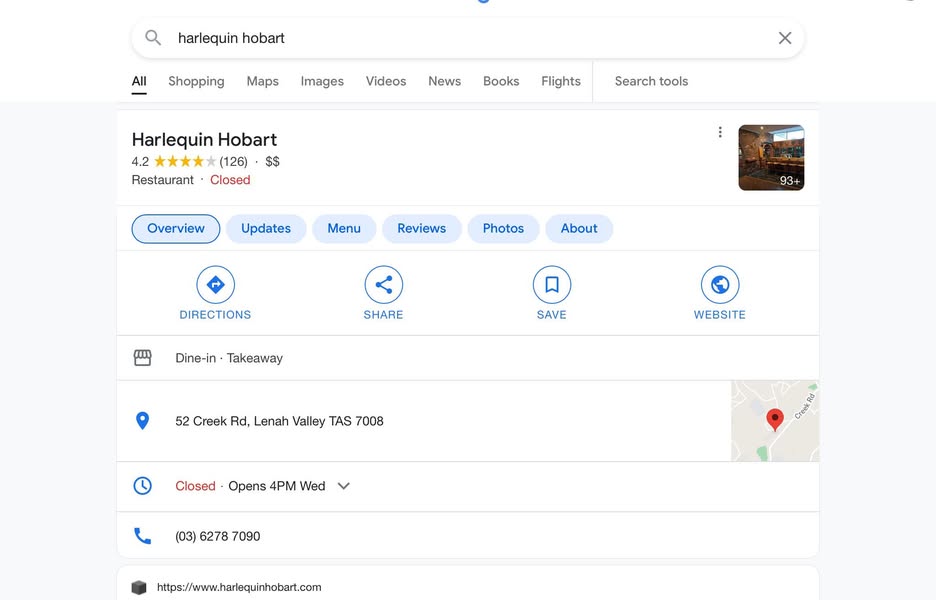Image resolution: width=936 pixels, height=600 pixels.
Task: Click the Harlequin Hobart title
Action: click(204, 140)
